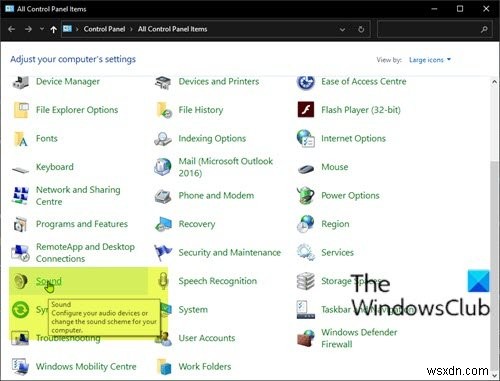
Task: Click the Internet Options link text
Action: point(353,138)
